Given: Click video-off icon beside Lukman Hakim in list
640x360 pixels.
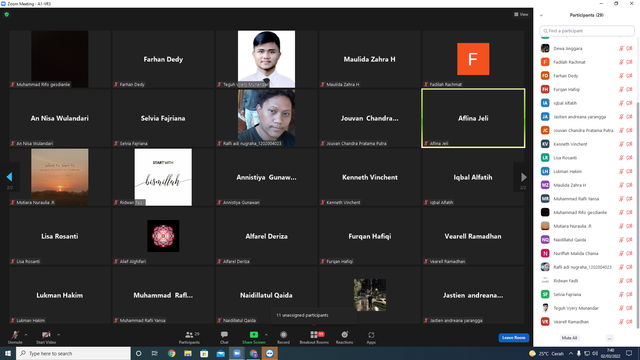Looking at the screenshot, I should coord(629,171).
